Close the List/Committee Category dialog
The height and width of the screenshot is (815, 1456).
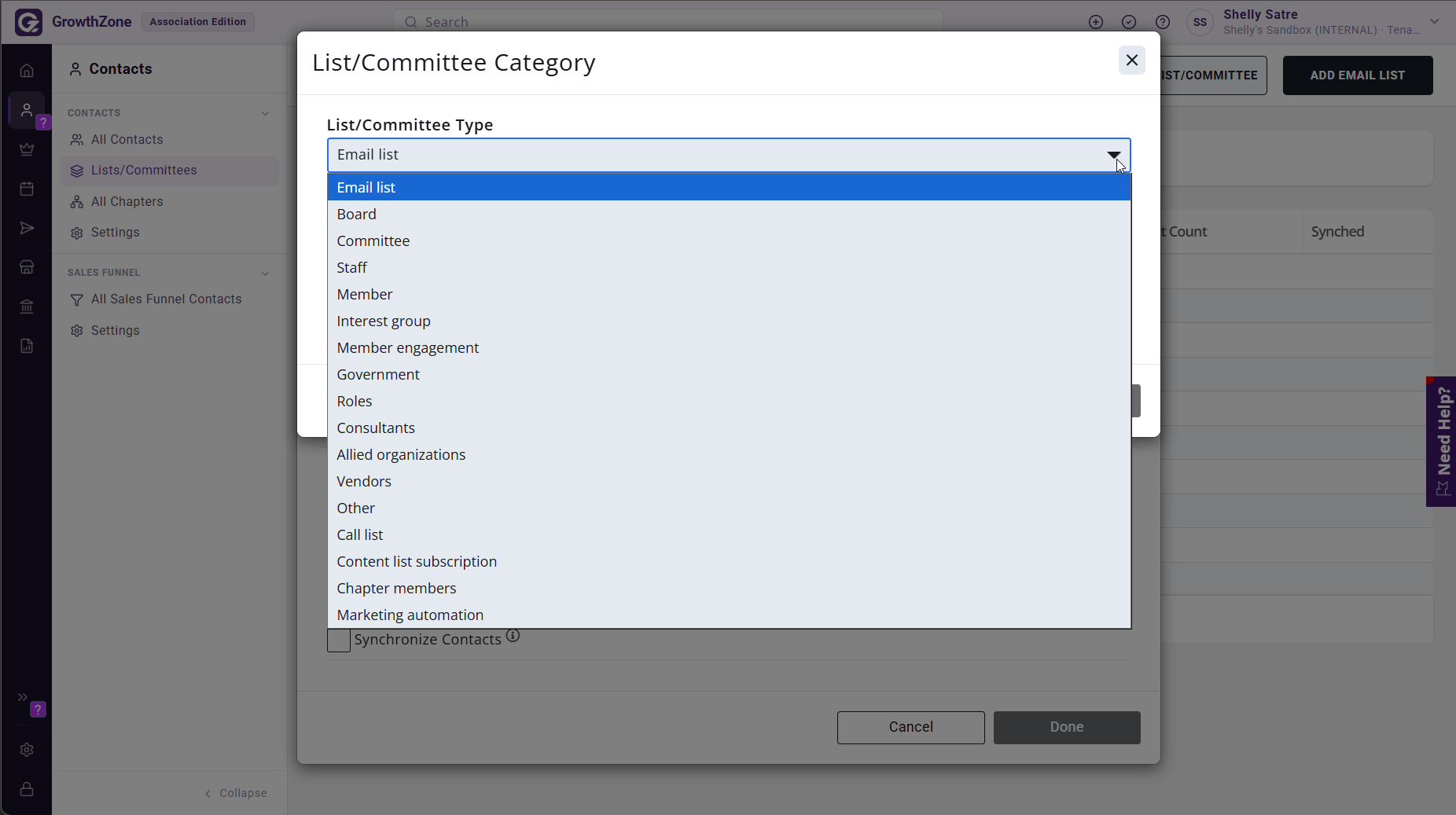coord(1132,60)
